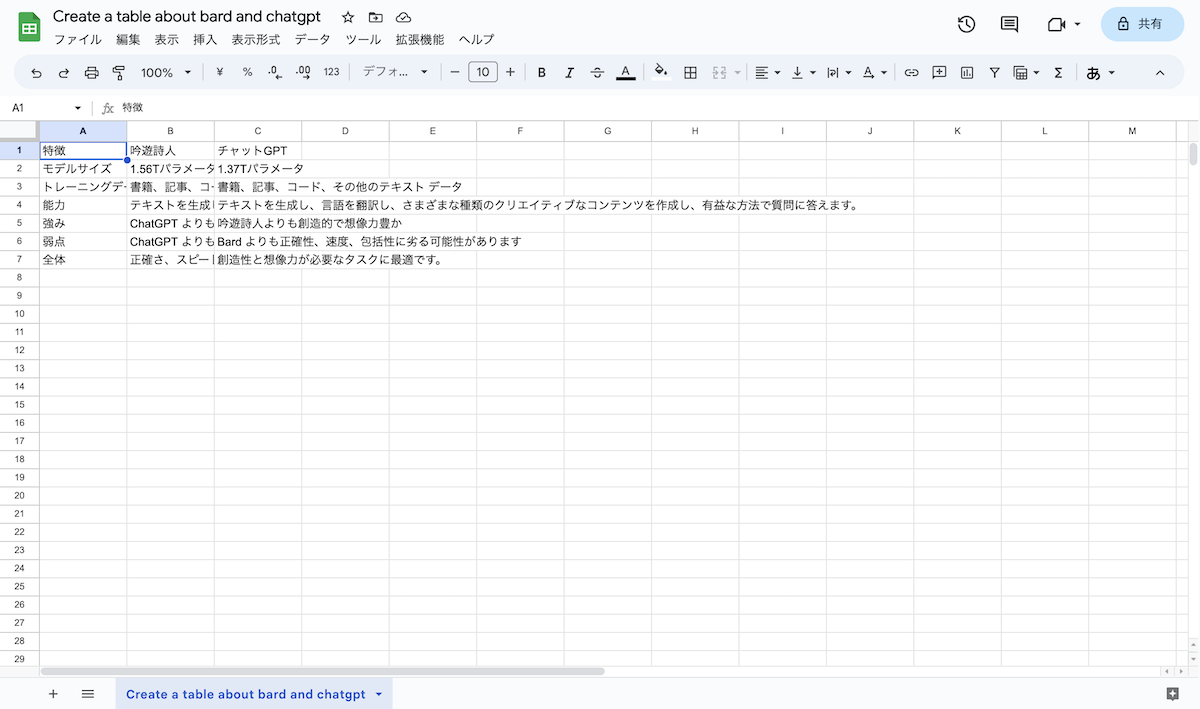Select row header 10
1200x709 pixels.
click(x=19, y=313)
